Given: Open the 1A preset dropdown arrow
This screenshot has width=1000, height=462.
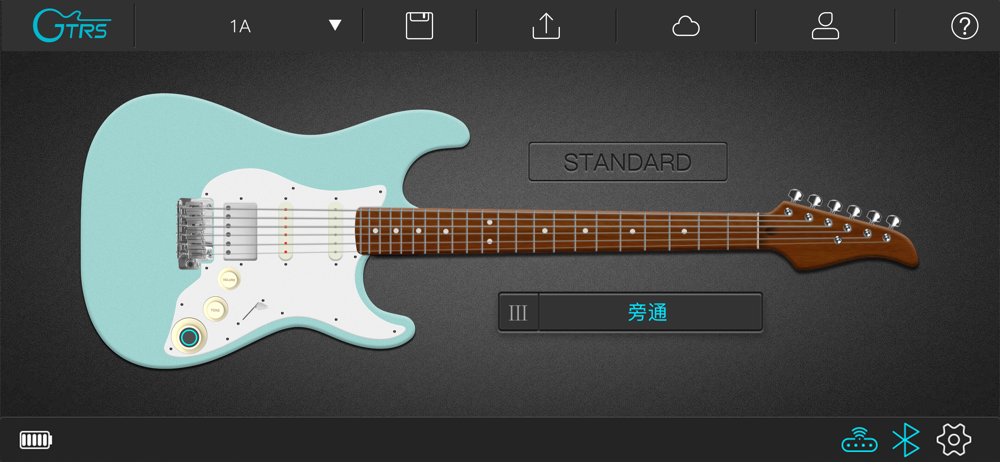Looking at the screenshot, I should point(335,26).
